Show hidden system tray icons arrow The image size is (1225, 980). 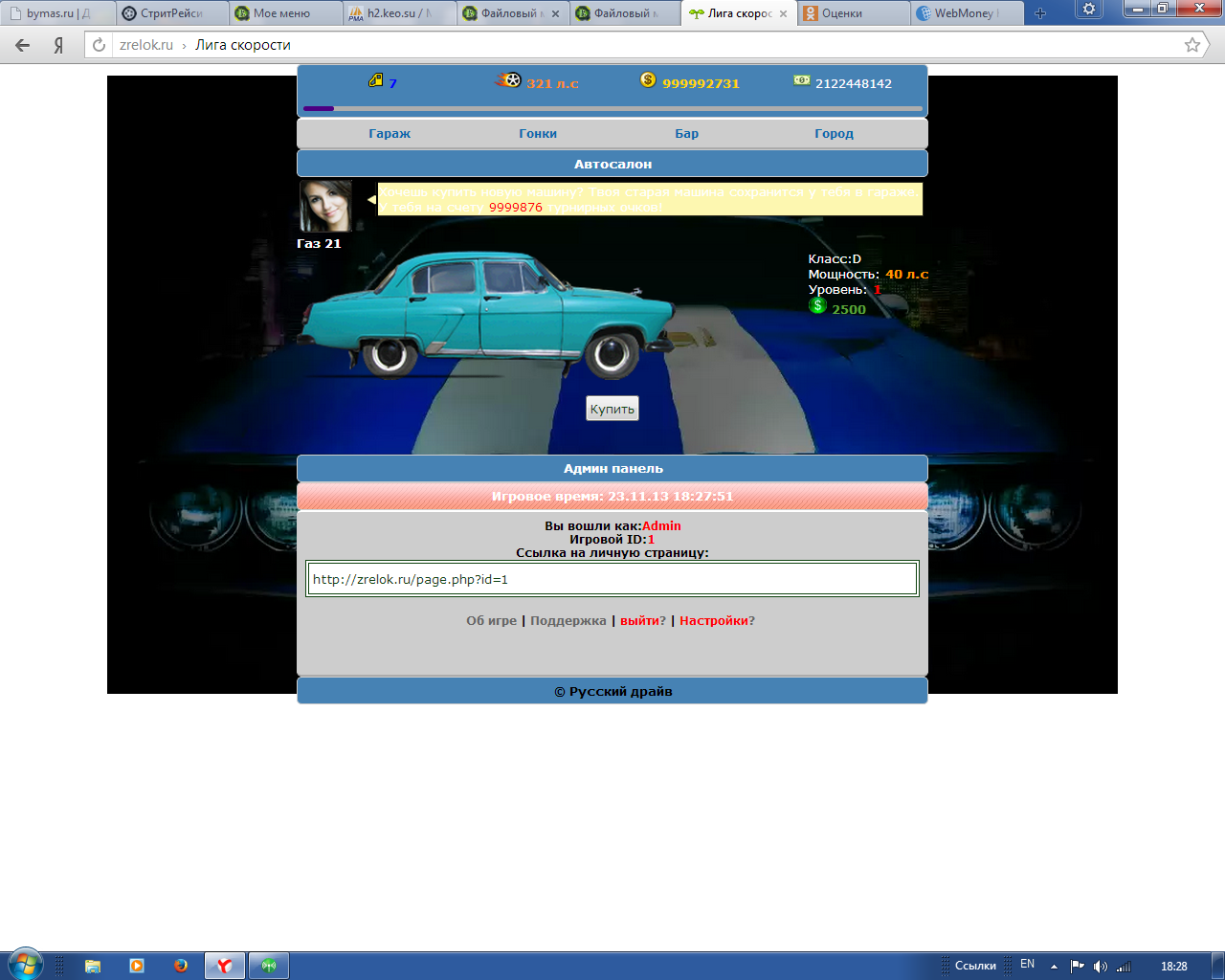pos(1054,967)
